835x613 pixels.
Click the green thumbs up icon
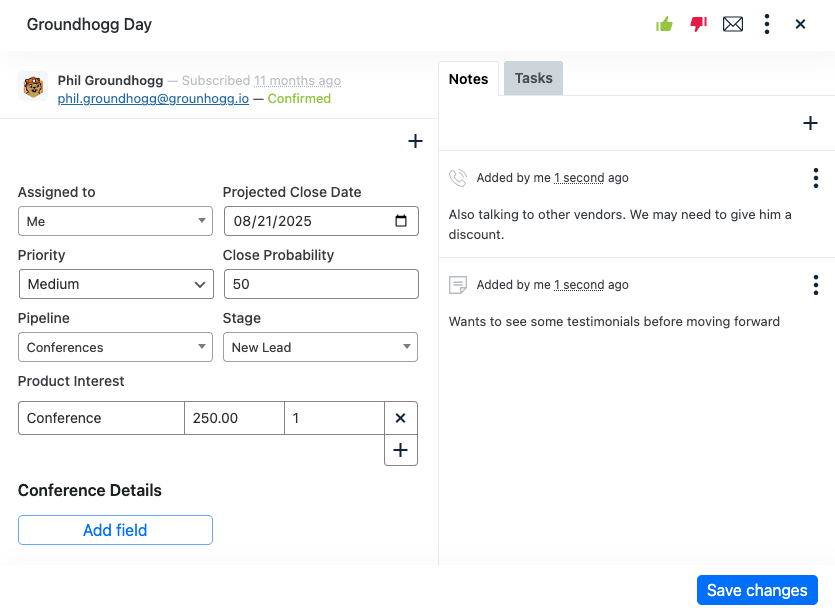(x=664, y=24)
